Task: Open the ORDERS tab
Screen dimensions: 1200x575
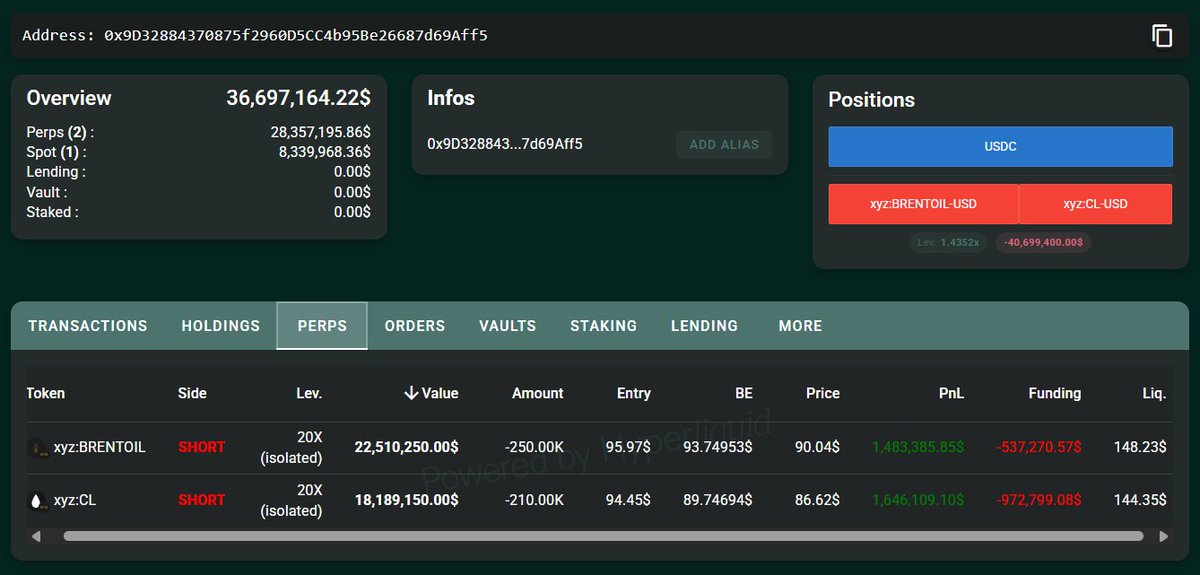Action: (415, 326)
